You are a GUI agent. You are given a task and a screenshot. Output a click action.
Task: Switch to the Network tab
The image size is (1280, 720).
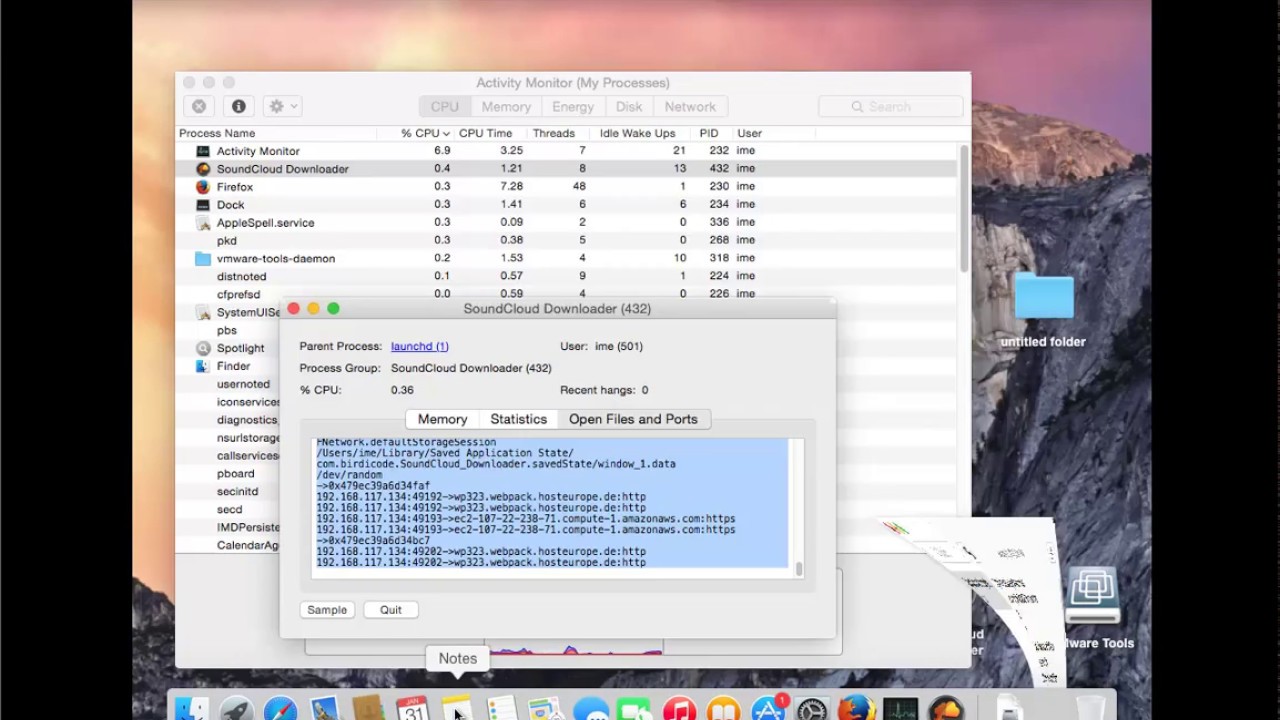point(690,107)
